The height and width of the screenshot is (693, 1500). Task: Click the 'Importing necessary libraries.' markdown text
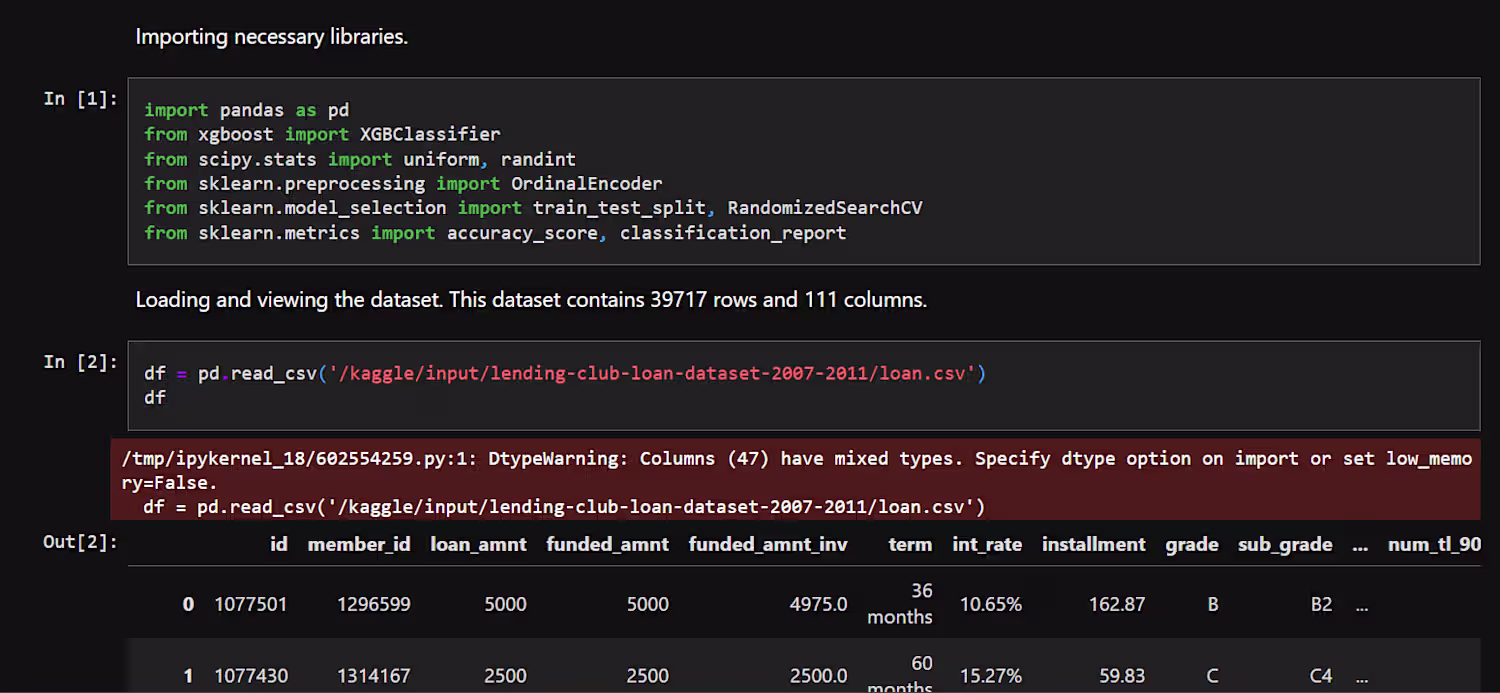(271, 38)
